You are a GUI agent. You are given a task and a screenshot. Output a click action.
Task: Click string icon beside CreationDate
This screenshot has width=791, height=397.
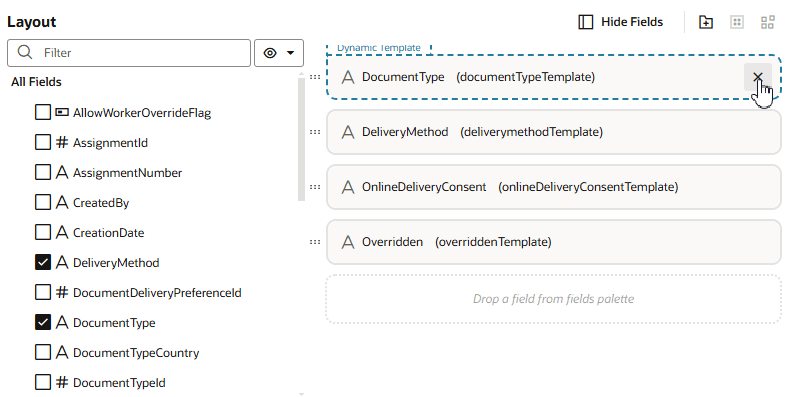pyautogui.click(x=62, y=233)
